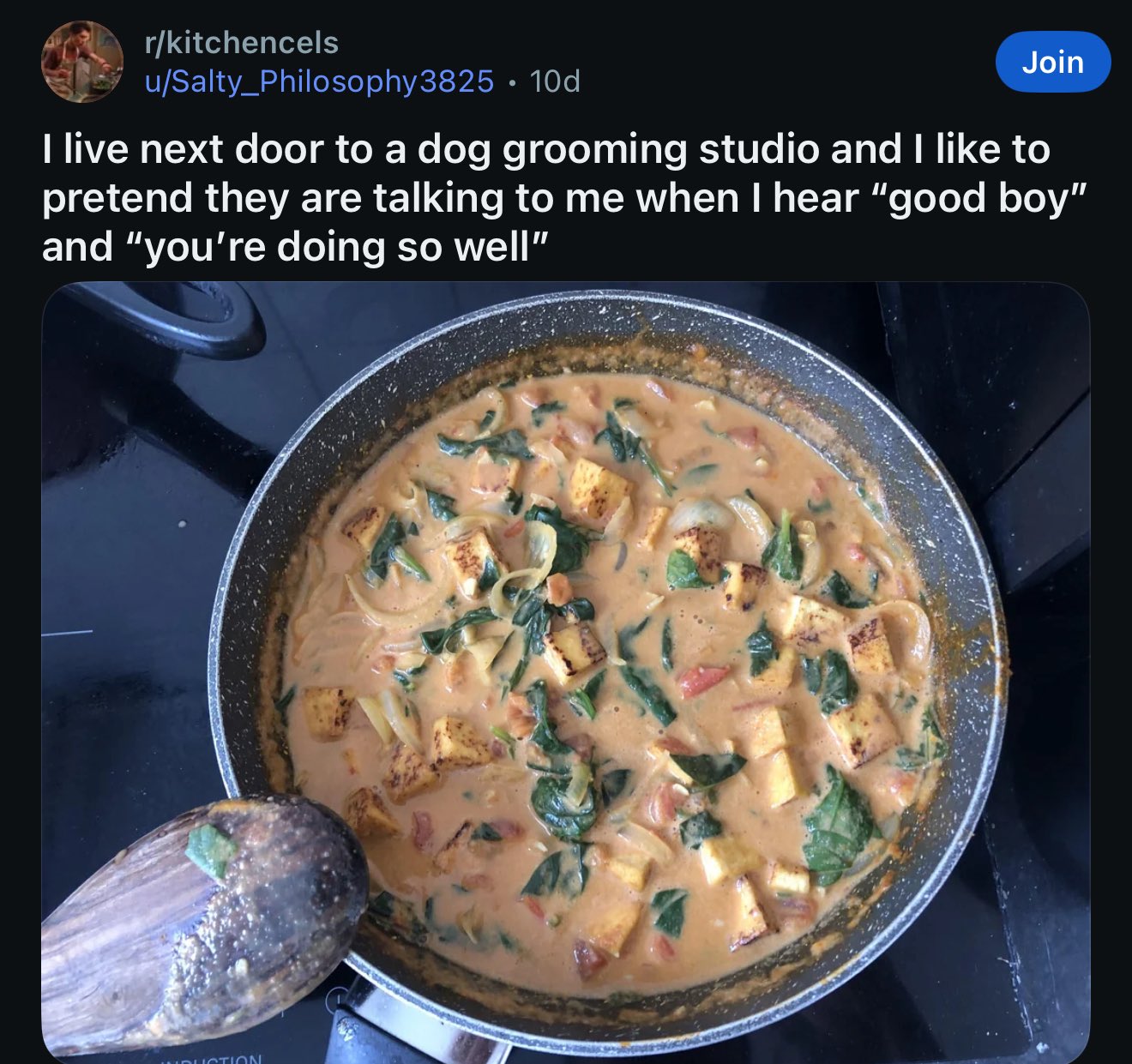Image resolution: width=1132 pixels, height=1064 pixels.
Task: Tap the dot separator before timestamp
Action: [512, 83]
